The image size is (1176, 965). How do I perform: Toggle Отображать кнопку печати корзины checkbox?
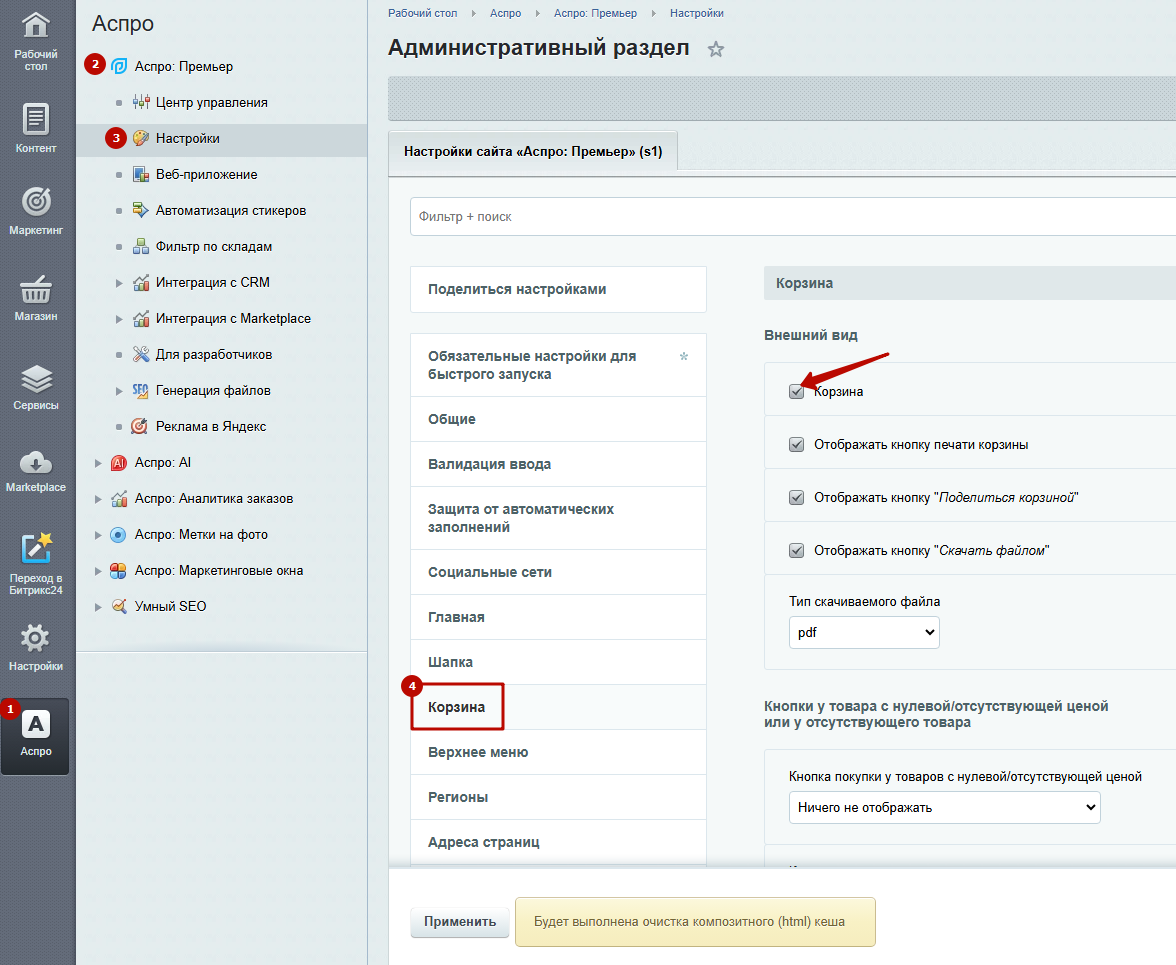pyautogui.click(x=796, y=445)
